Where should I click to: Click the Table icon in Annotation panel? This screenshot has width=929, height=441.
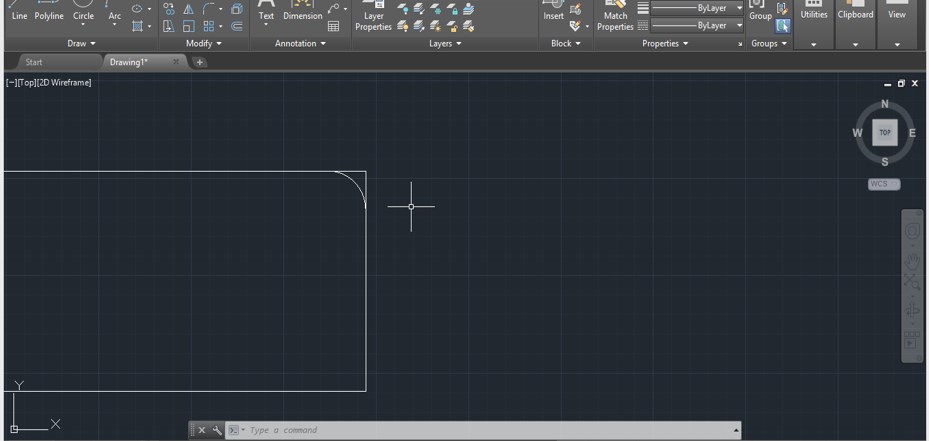[x=333, y=26]
